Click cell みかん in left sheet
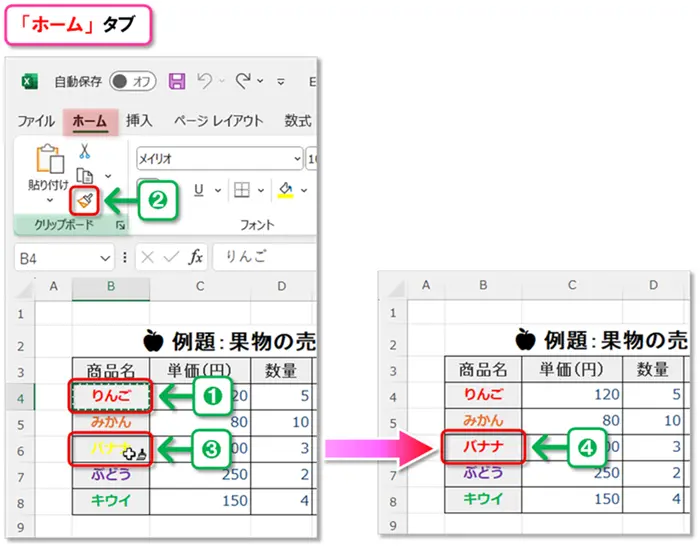Image resolution: width=700 pixels, height=547 pixels. (x=111, y=423)
